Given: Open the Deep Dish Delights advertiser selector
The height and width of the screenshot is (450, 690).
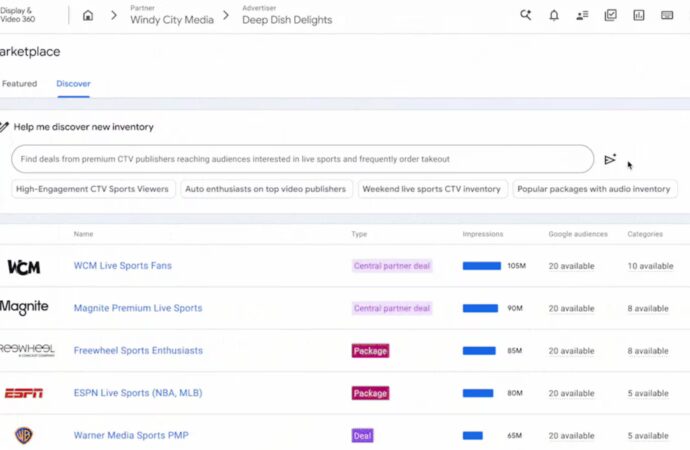Looking at the screenshot, I should coord(287,15).
